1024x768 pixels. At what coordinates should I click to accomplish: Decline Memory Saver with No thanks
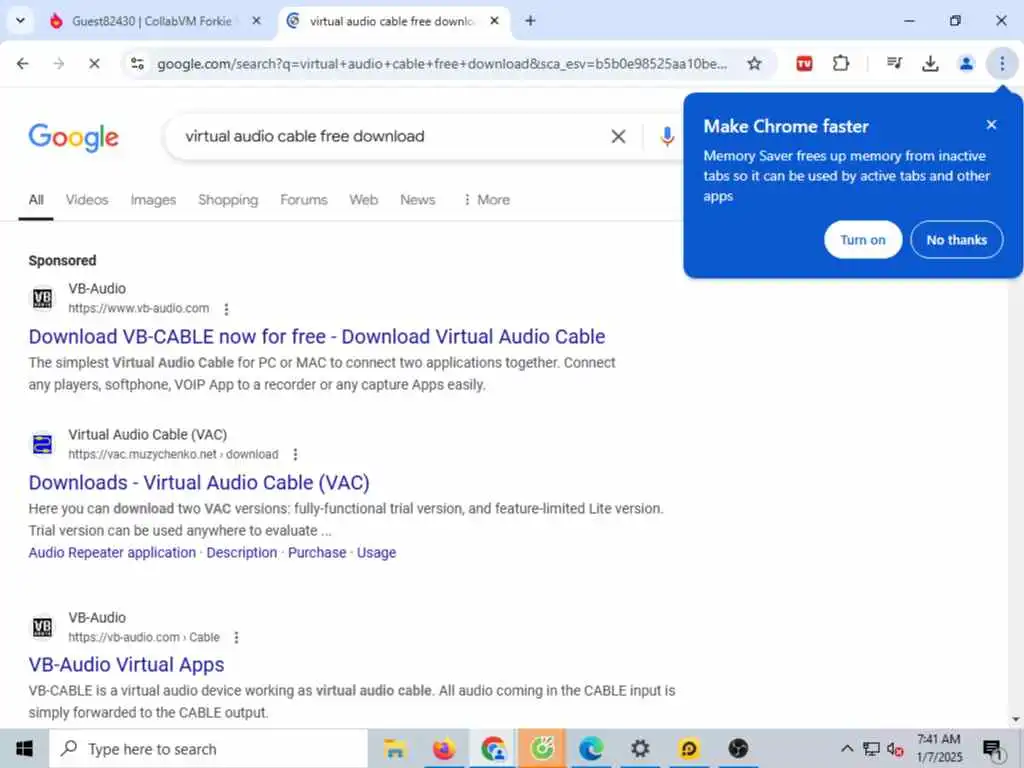click(956, 240)
